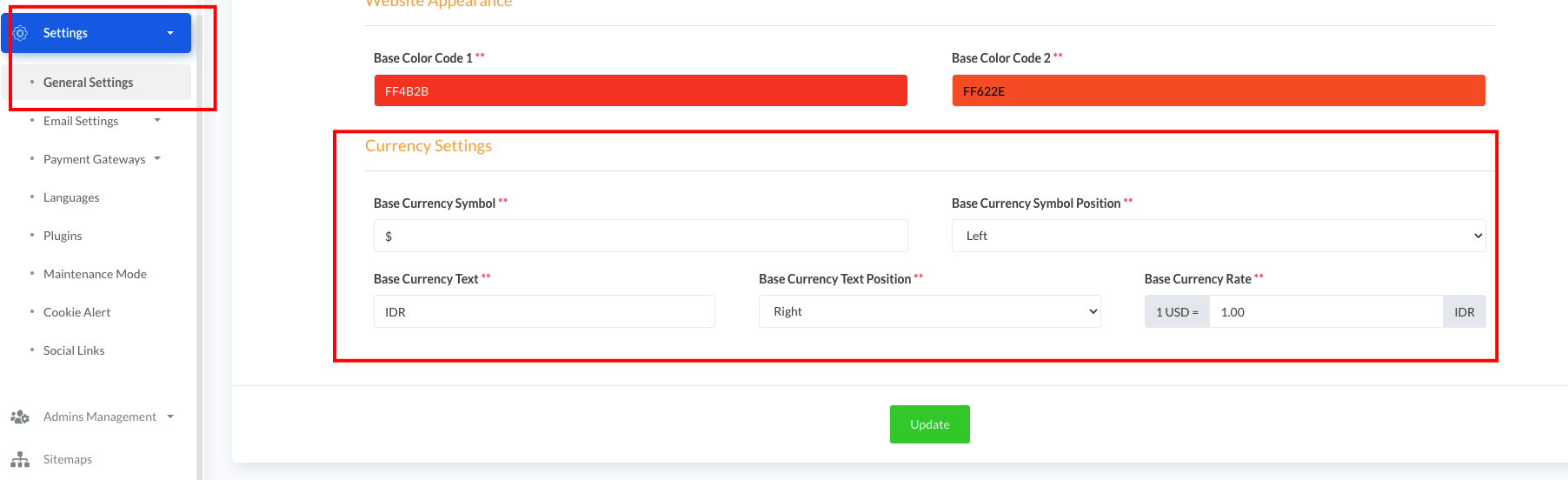Image resolution: width=1568 pixels, height=480 pixels.
Task: Collapse the Settings menu caret
Action: tap(170, 33)
